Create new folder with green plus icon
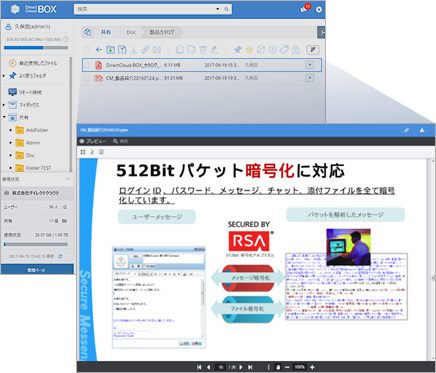 [110, 50]
